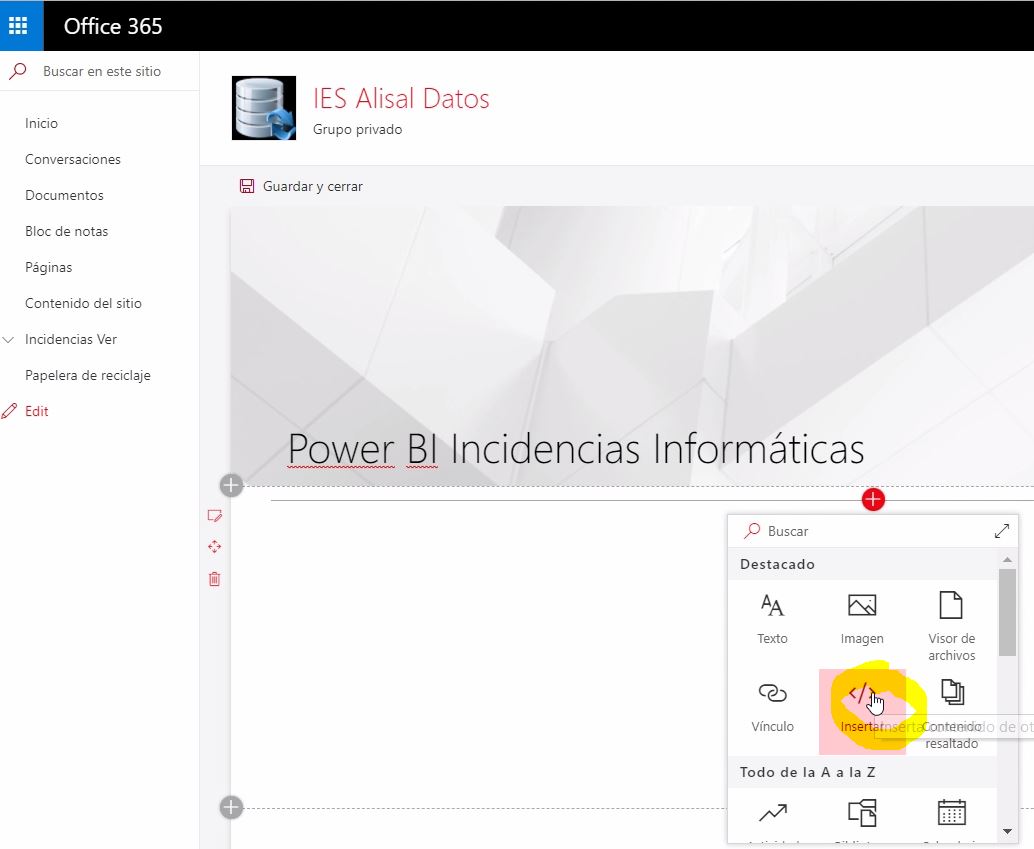The height and width of the screenshot is (849, 1034).
Task: Click the Edit navigation link
Action: pos(36,411)
